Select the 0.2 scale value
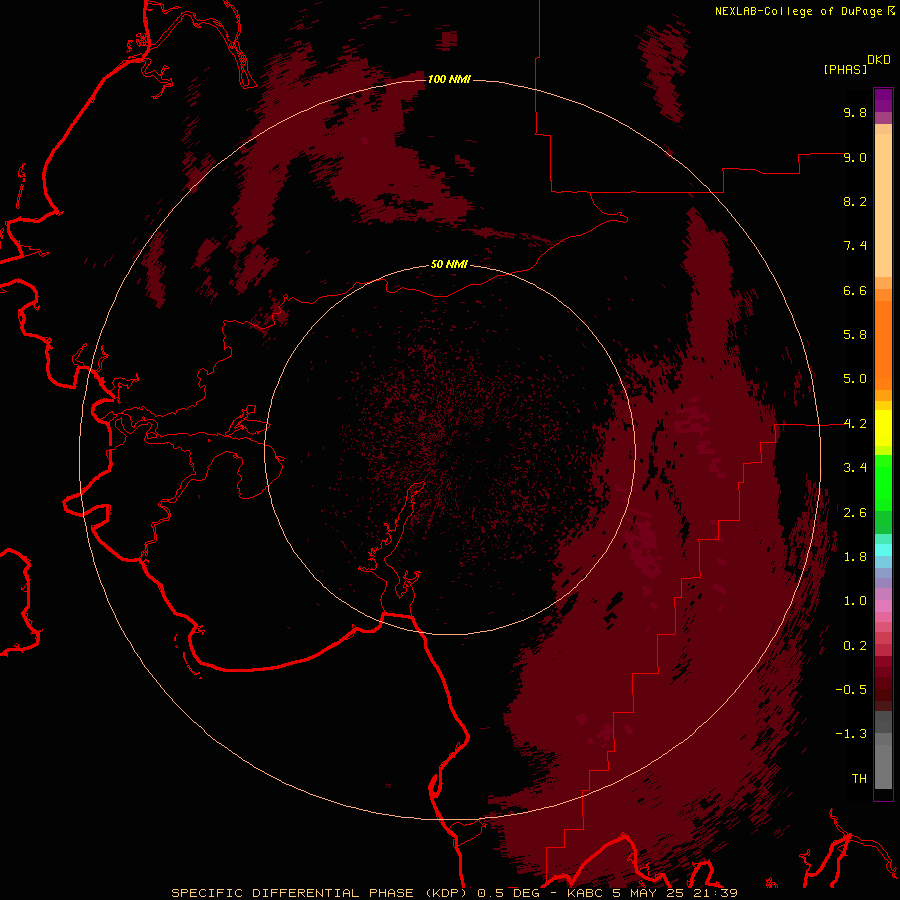This screenshot has height=900, width=900. coord(855,646)
